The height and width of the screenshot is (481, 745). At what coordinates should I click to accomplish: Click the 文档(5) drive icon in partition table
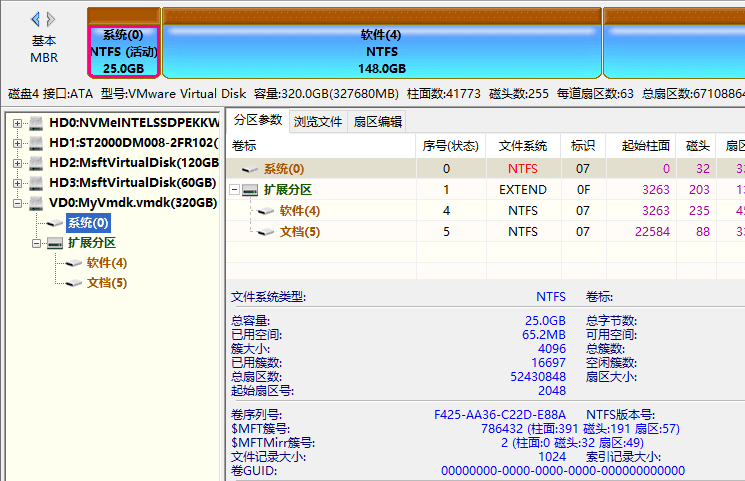coord(266,231)
